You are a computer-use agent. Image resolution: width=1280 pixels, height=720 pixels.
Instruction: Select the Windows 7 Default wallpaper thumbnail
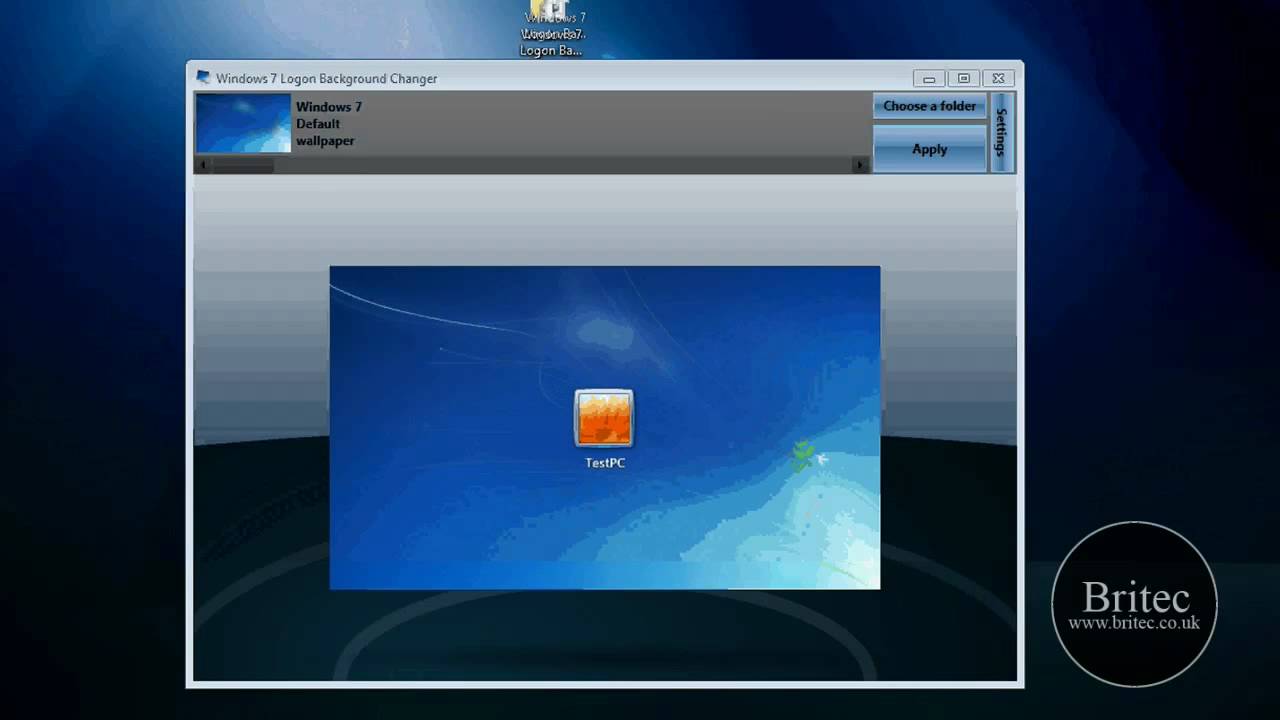point(244,123)
